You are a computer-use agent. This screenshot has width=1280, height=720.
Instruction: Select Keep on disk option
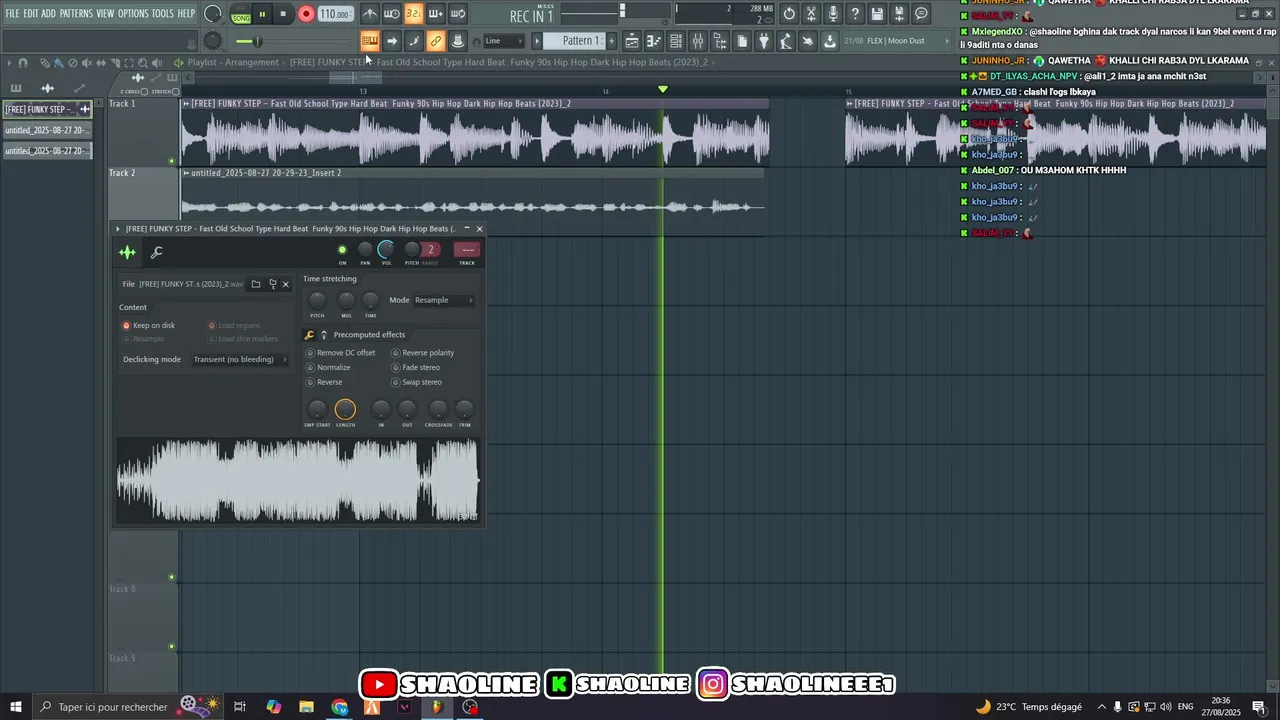(148, 325)
